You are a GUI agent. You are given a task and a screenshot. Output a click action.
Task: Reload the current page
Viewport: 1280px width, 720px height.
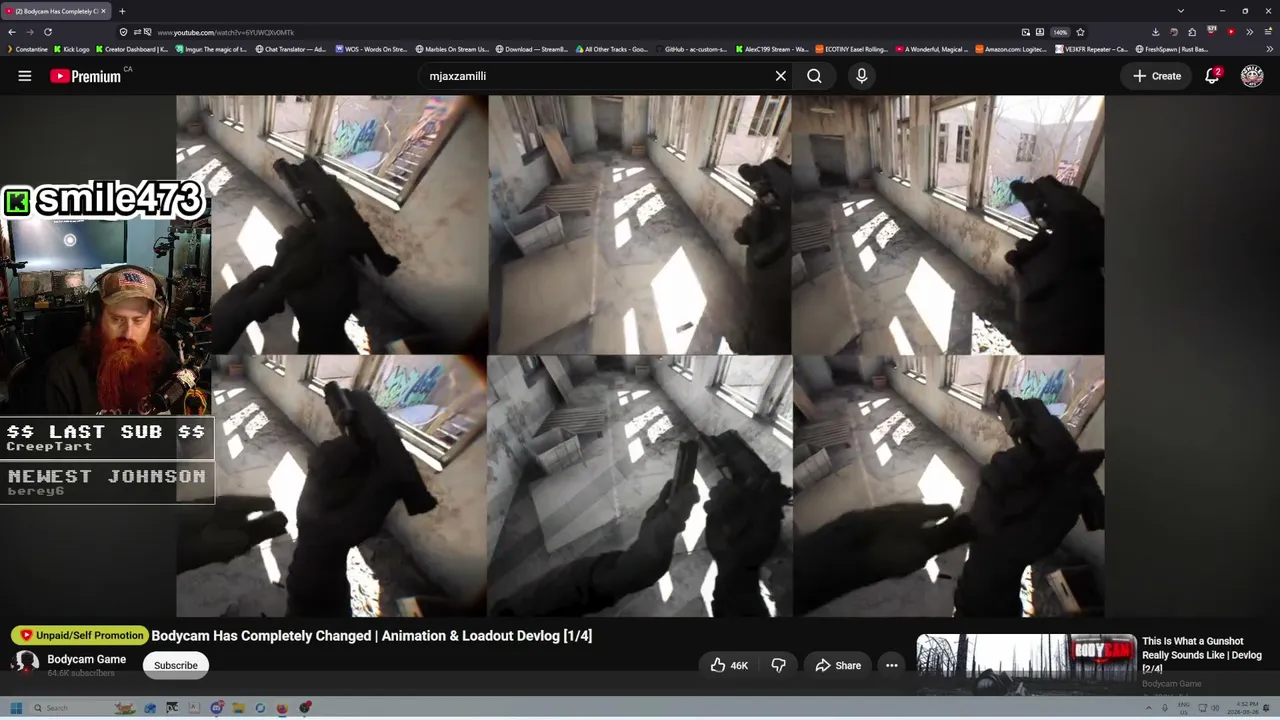coord(47,32)
